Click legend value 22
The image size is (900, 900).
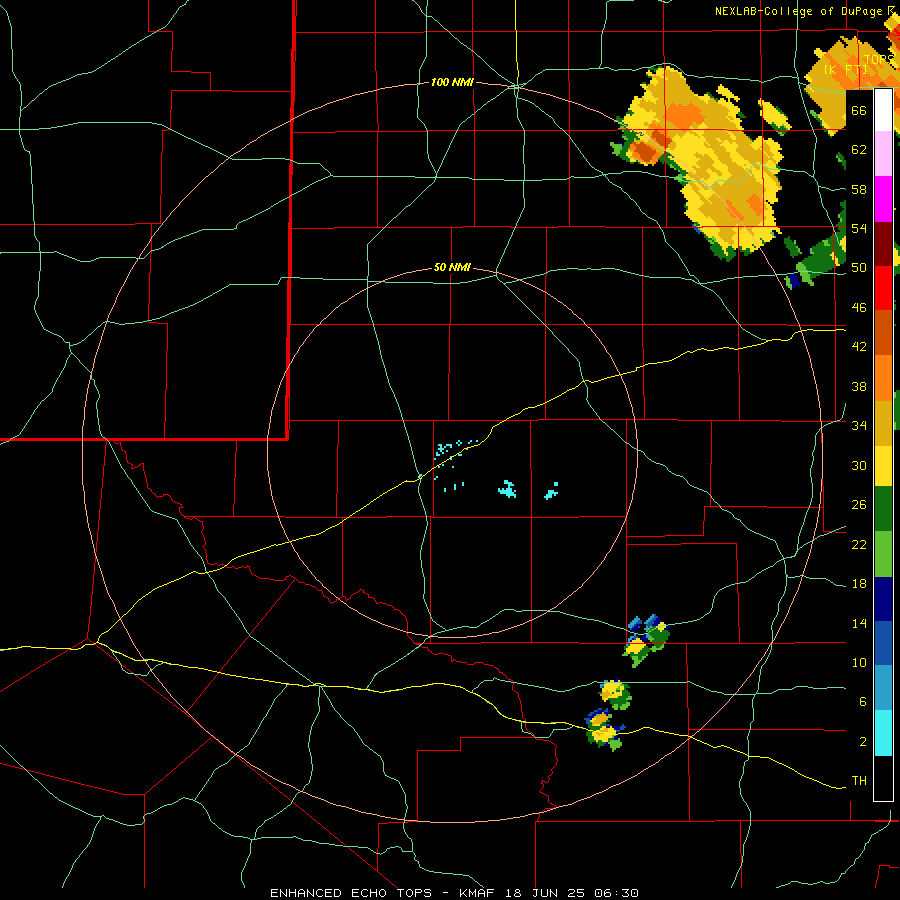click(859, 544)
